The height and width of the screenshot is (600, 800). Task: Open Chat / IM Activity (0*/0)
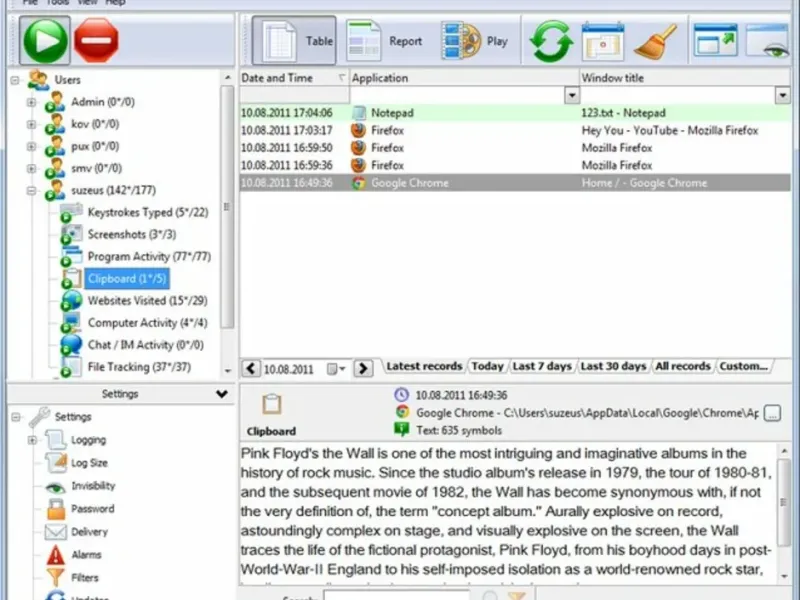(x=145, y=345)
